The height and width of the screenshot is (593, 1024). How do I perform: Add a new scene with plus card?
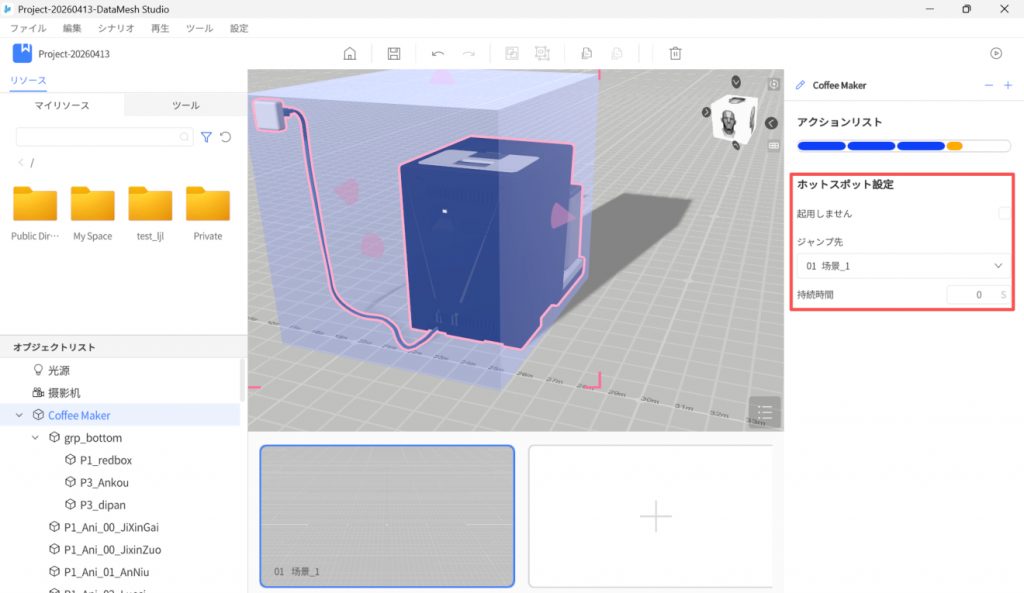click(x=655, y=516)
